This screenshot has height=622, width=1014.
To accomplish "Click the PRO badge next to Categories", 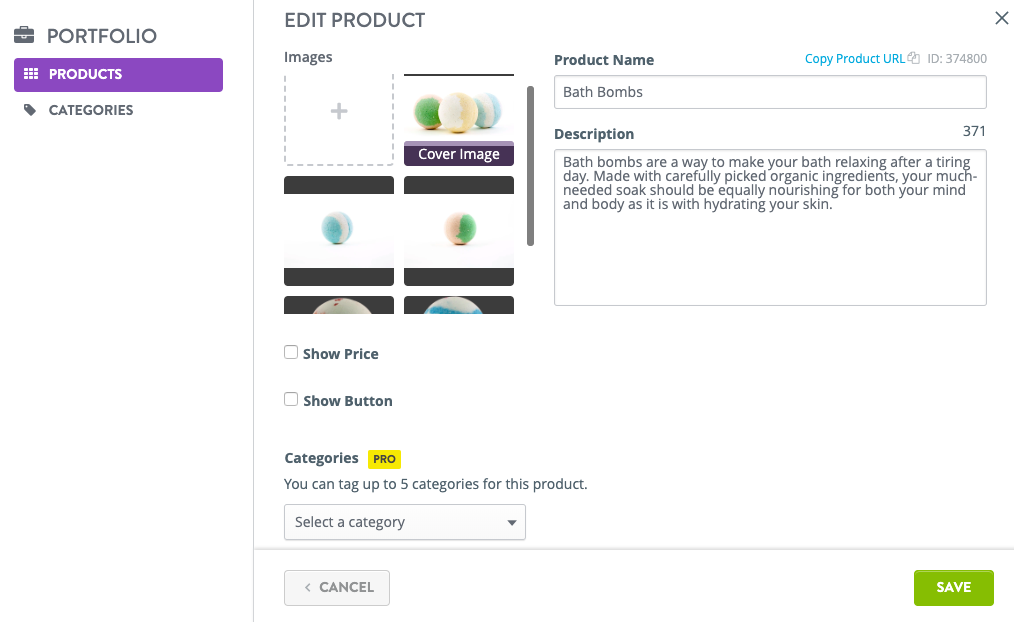I will pos(384,459).
